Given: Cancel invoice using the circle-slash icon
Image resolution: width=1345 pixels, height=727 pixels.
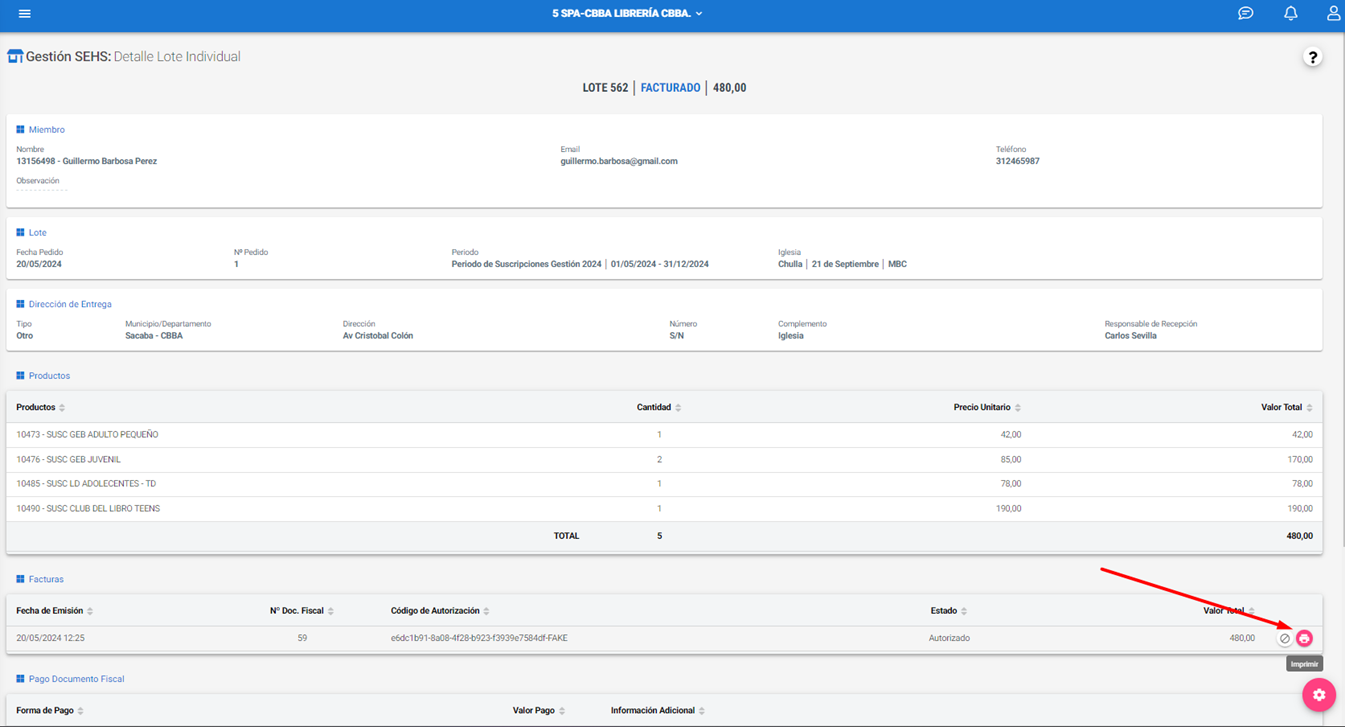Looking at the screenshot, I should [1285, 638].
